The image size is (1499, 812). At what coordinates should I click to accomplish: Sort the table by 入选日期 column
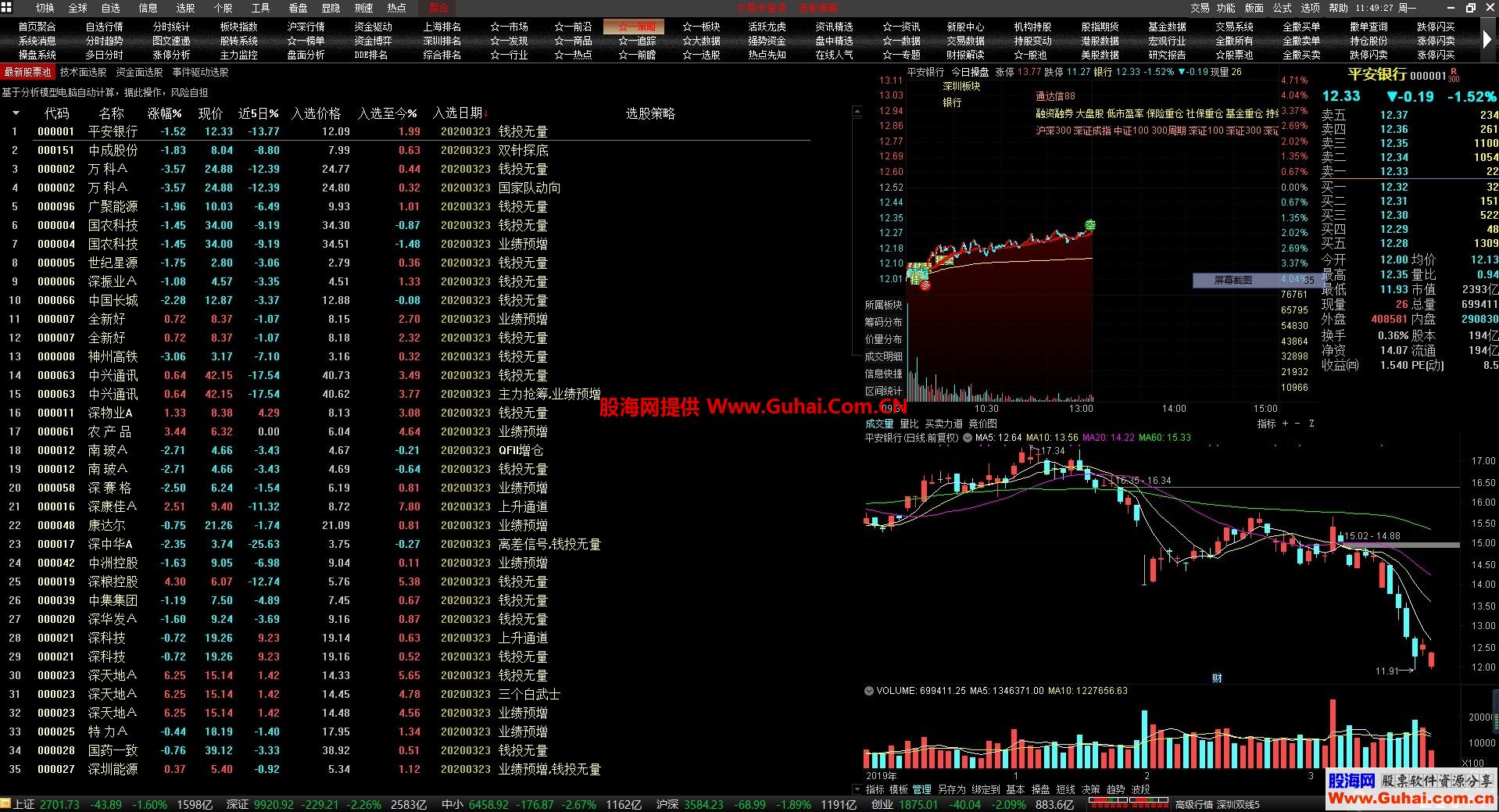[x=460, y=113]
